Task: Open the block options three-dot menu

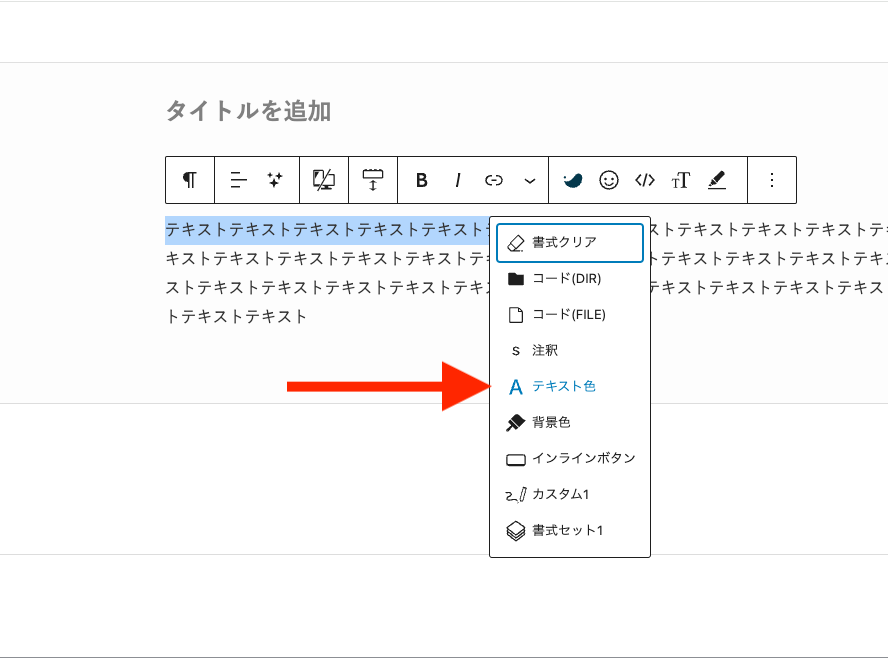Action: coord(771,180)
